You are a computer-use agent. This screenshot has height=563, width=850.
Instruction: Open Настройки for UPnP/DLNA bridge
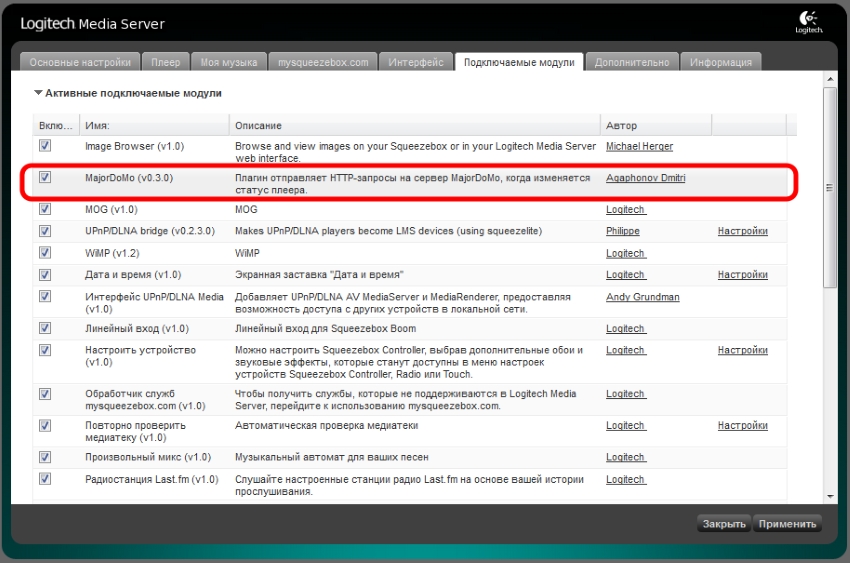click(742, 231)
